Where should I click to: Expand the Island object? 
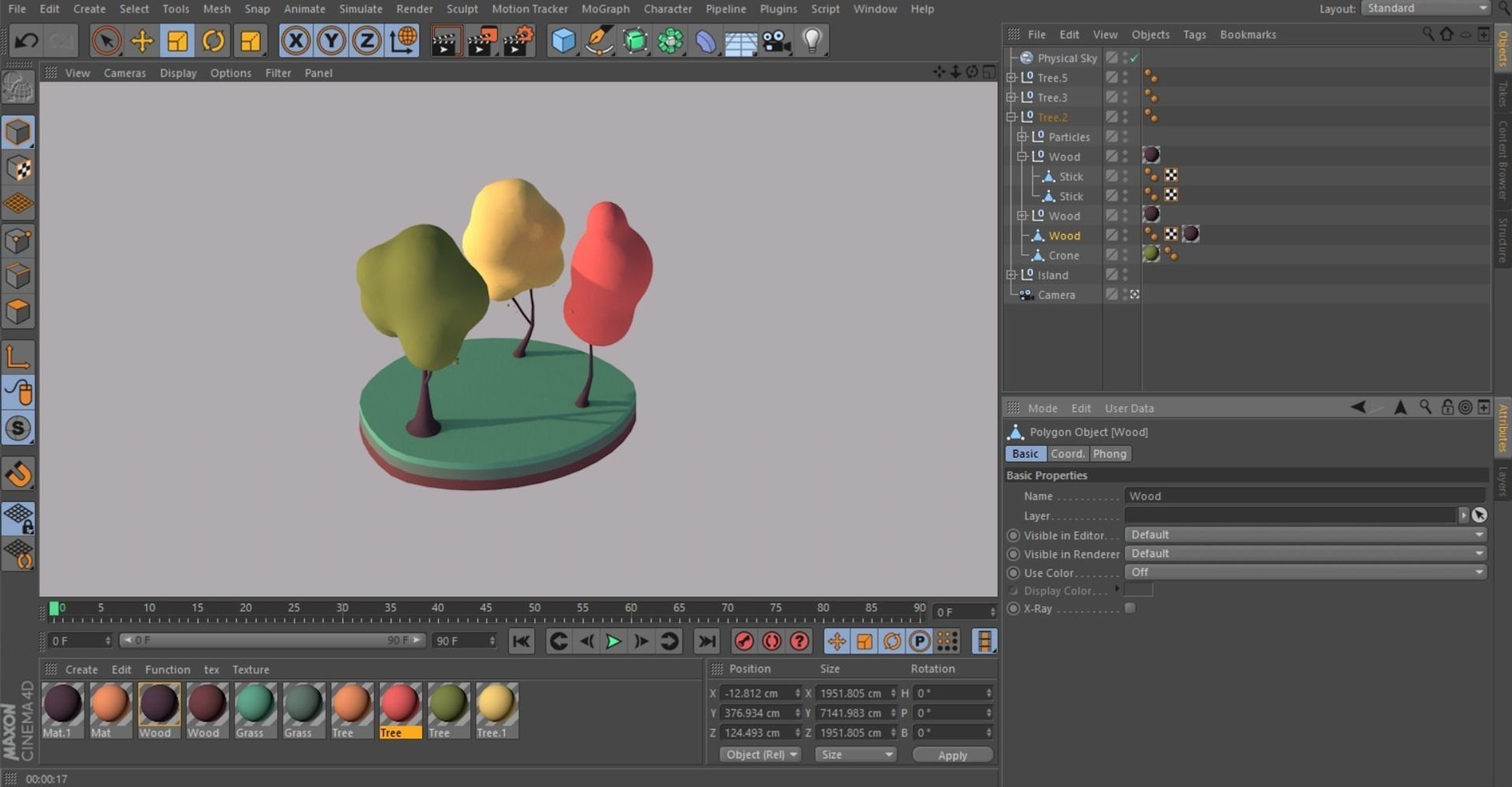tap(1012, 275)
